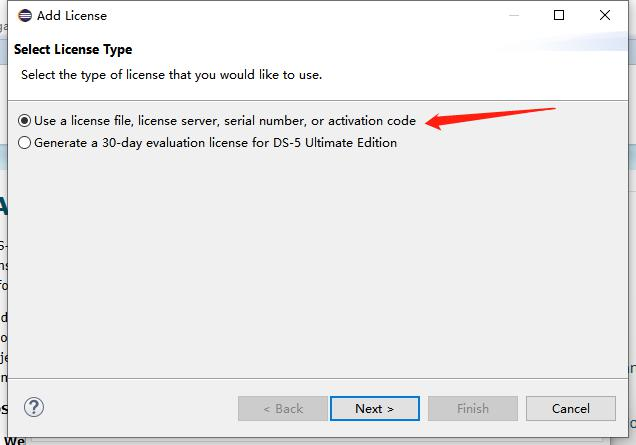The height and width of the screenshot is (445, 636).
Task: Minimize the Add License dialog
Action: 514,15
